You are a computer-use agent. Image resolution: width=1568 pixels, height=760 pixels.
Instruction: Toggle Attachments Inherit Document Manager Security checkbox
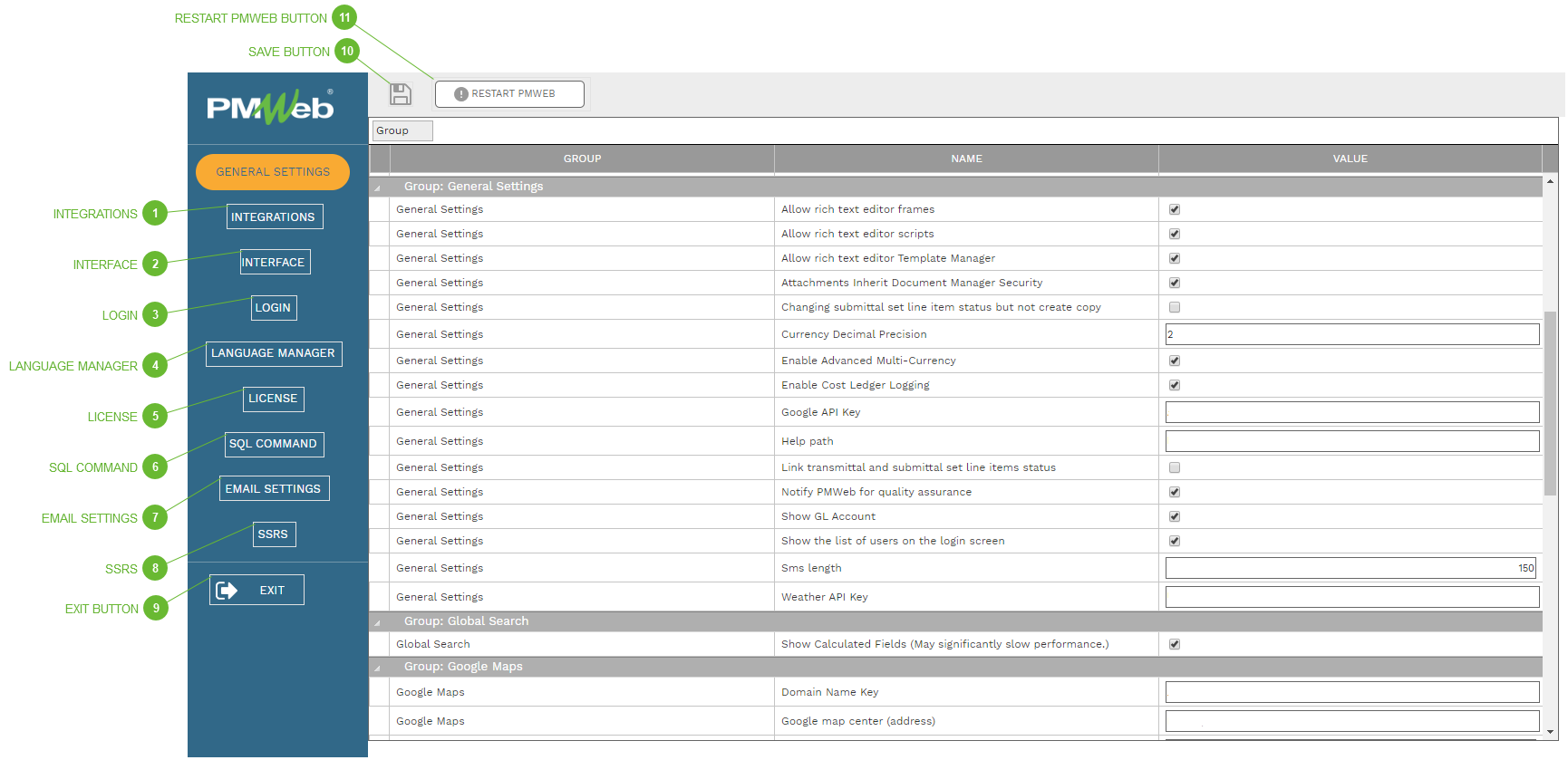[1175, 283]
